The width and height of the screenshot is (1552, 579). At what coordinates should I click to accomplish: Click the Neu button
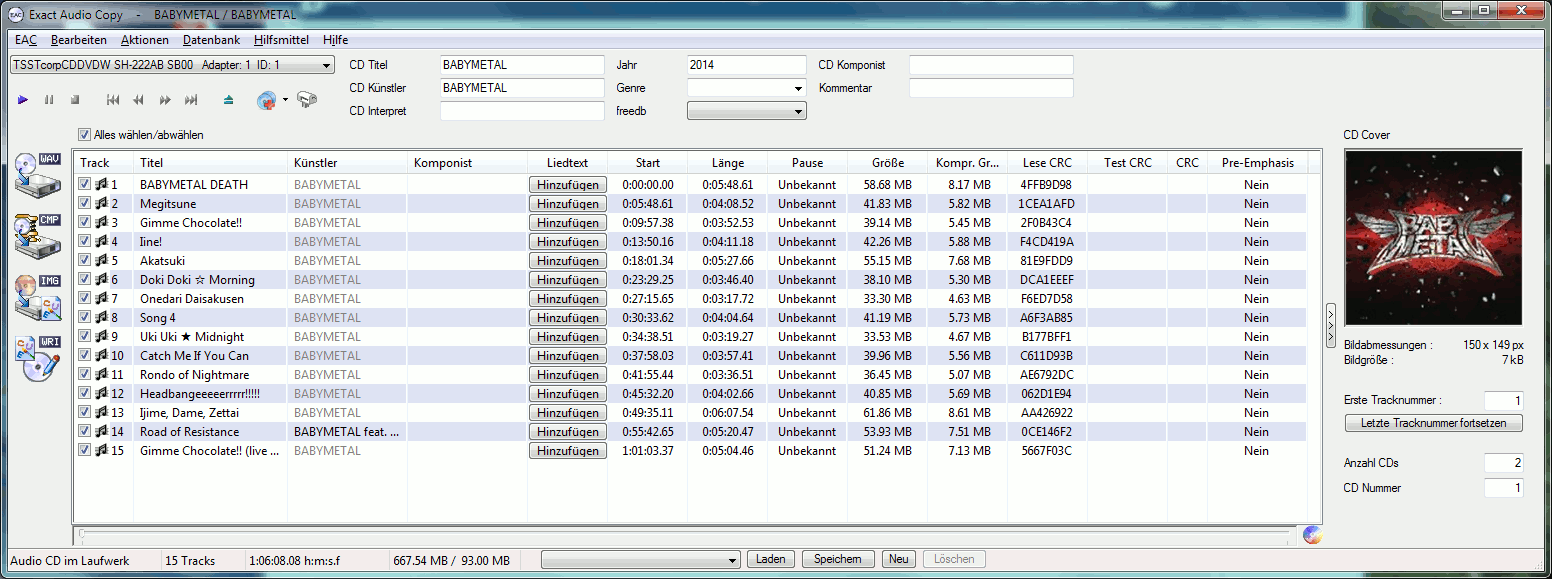click(x=899, y=559)
